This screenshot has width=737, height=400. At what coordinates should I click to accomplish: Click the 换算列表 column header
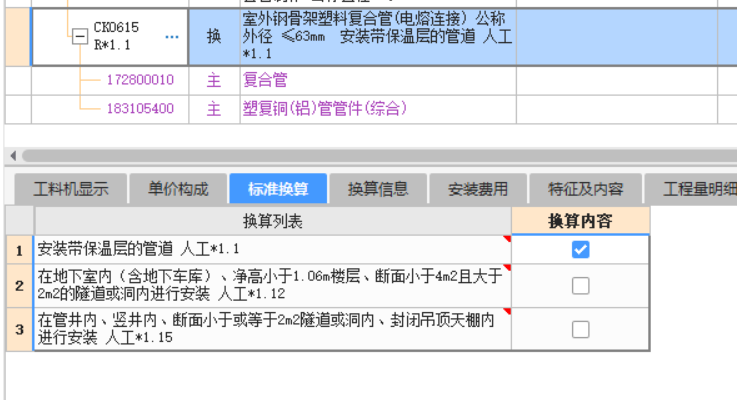pos(273,221)
